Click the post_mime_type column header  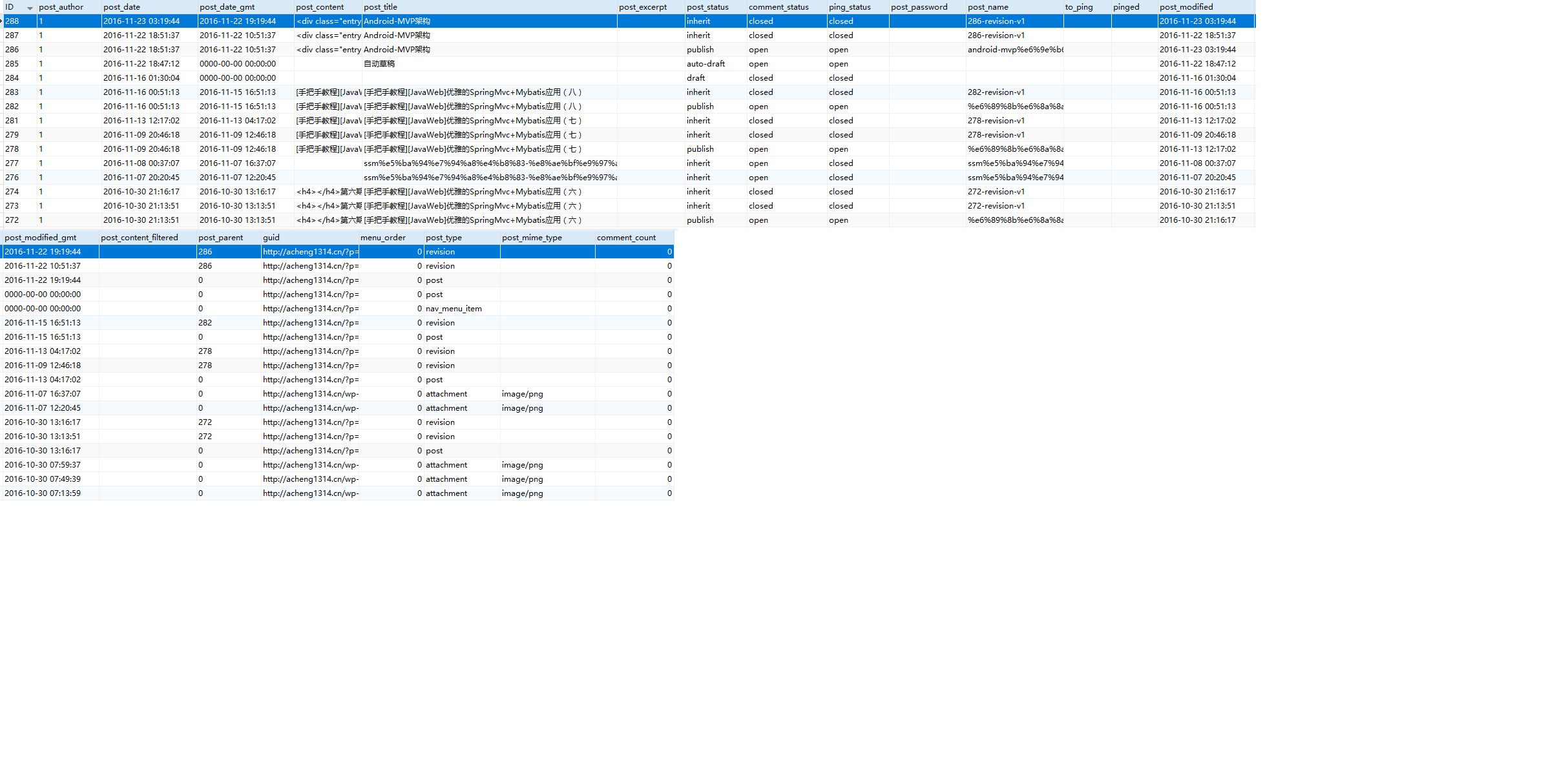tap(532, 238)
